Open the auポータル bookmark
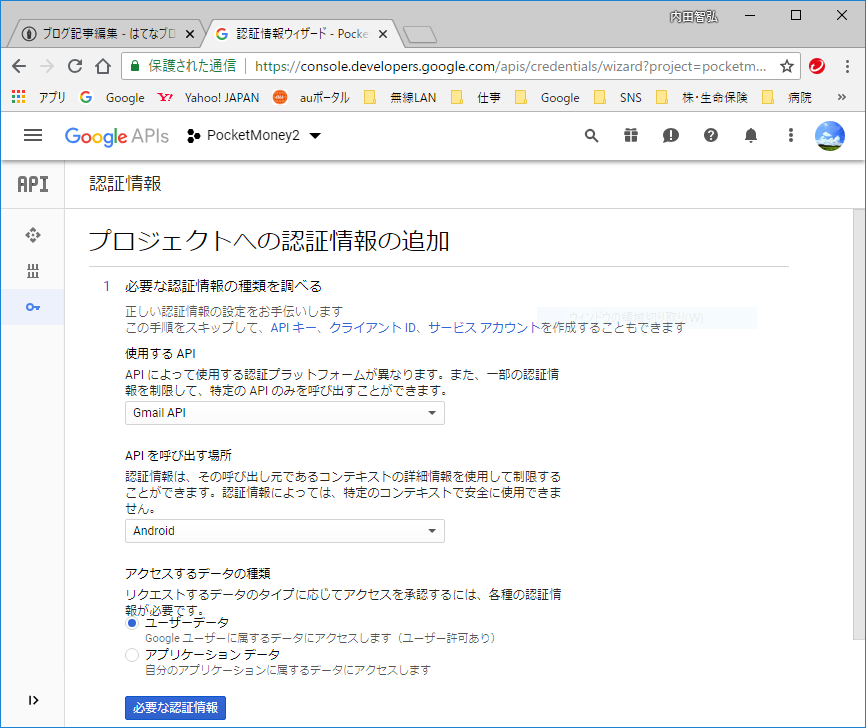866x728 pixels. (311, 98)
